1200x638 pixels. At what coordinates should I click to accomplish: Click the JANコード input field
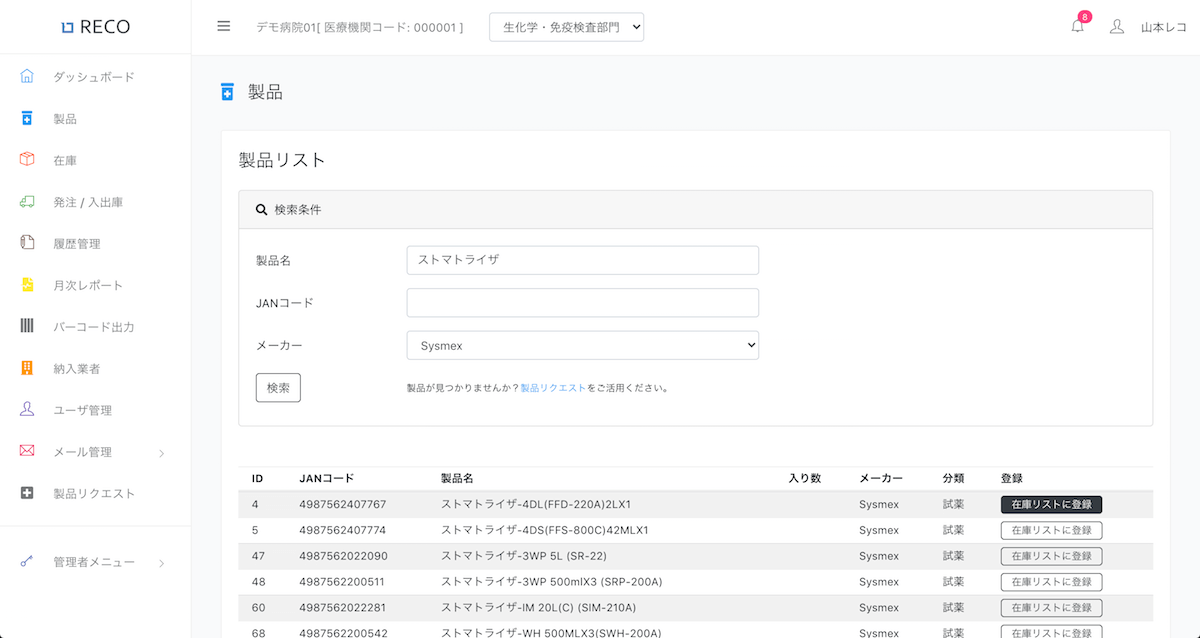(582, 303)
